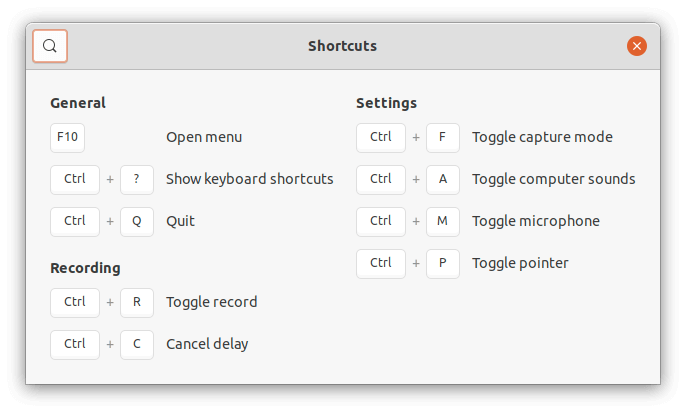The width and height of the screenshot is (686, 413).
Task: Click the F key cap
Action: pyautogui.click(x=443, y=137)
